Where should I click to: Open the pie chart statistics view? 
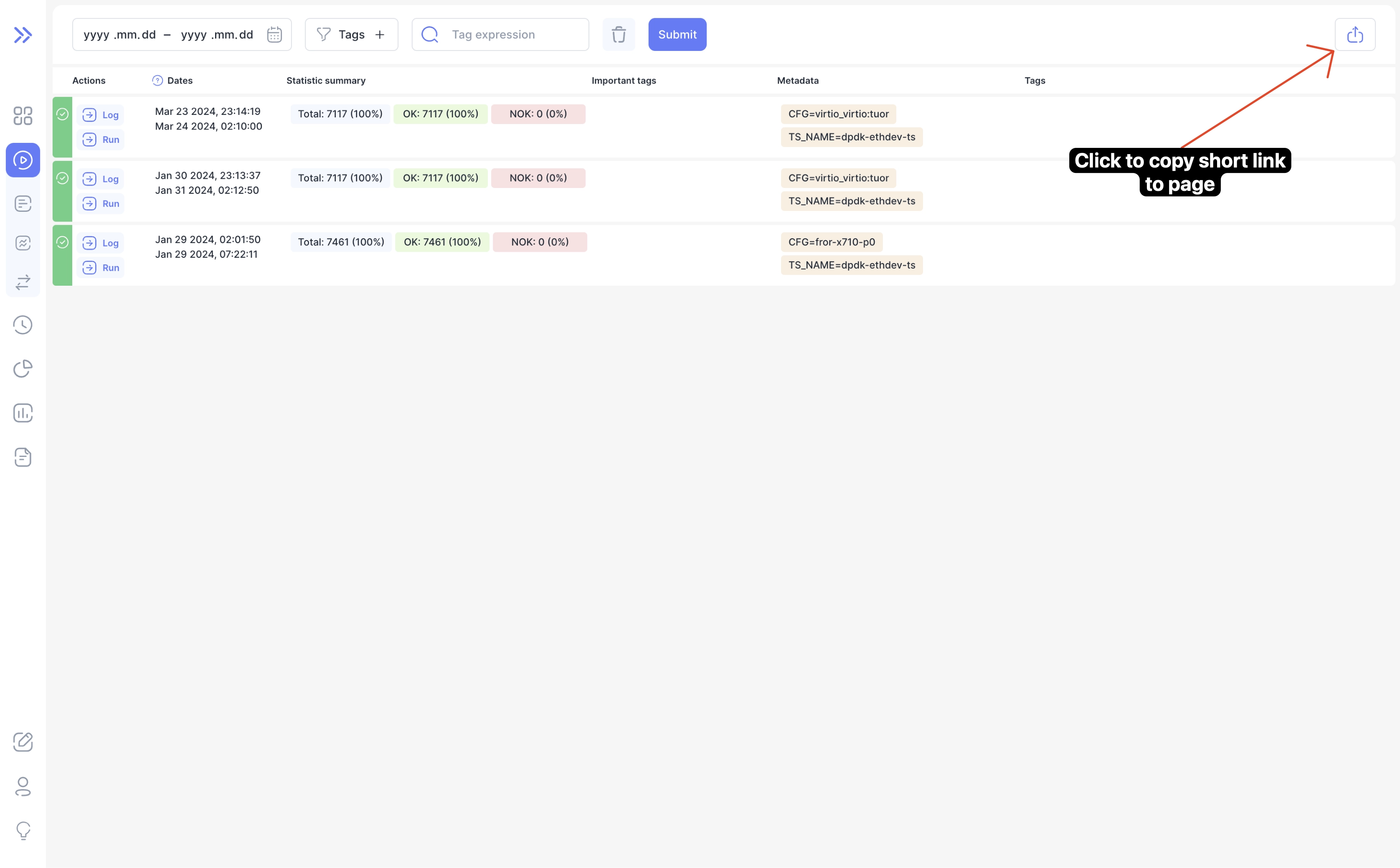[23, 368]
